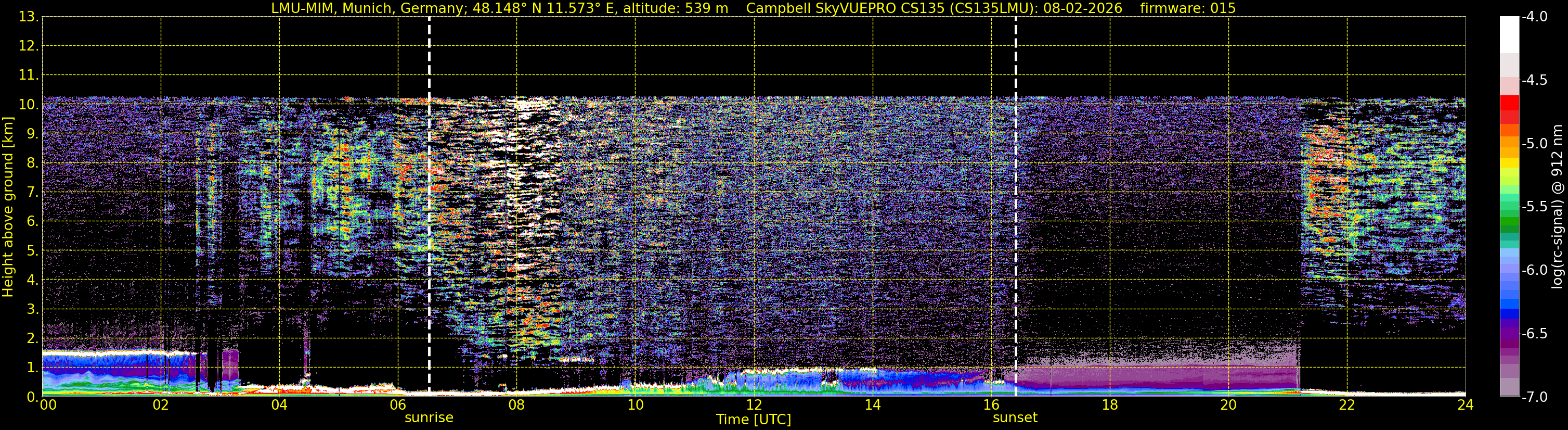Click the '7.' height axis tick label
The image size is (1568, 430).
(x=32, y=193)
